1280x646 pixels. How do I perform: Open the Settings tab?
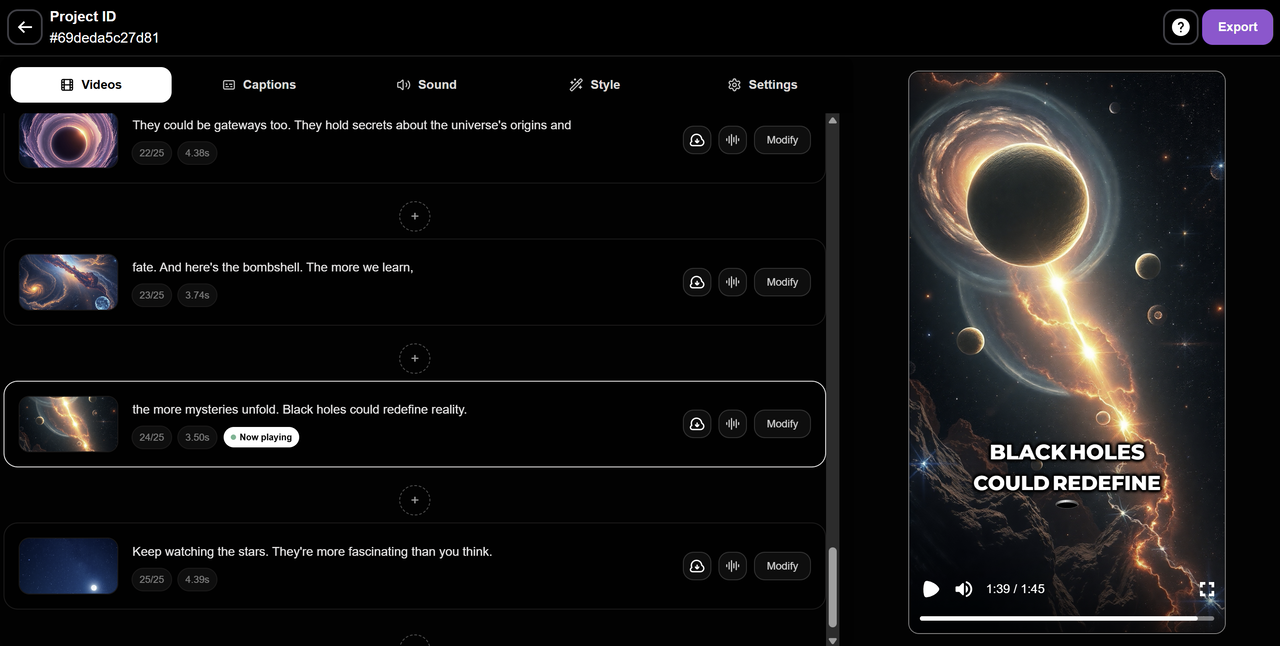click(762, 84)
